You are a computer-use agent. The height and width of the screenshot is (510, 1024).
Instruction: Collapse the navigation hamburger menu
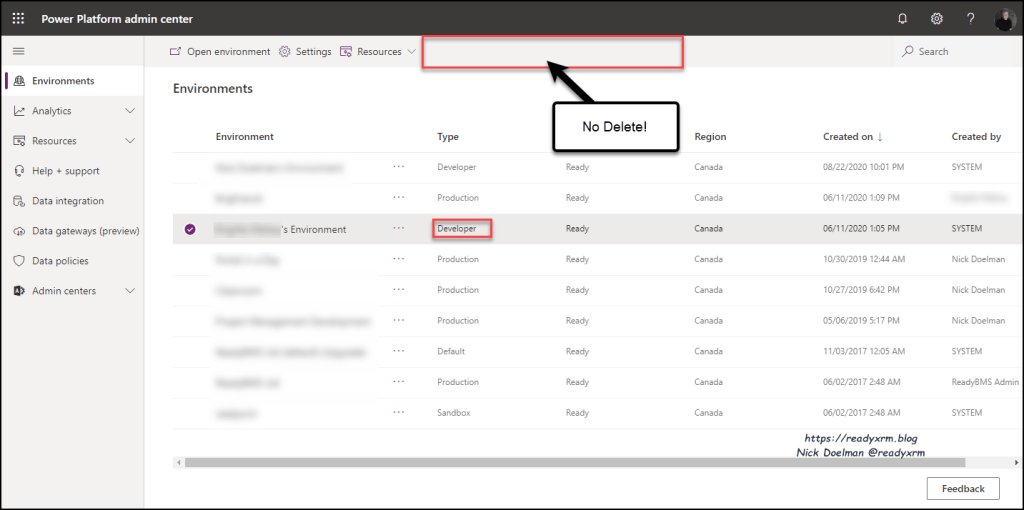tap(18, 51)
